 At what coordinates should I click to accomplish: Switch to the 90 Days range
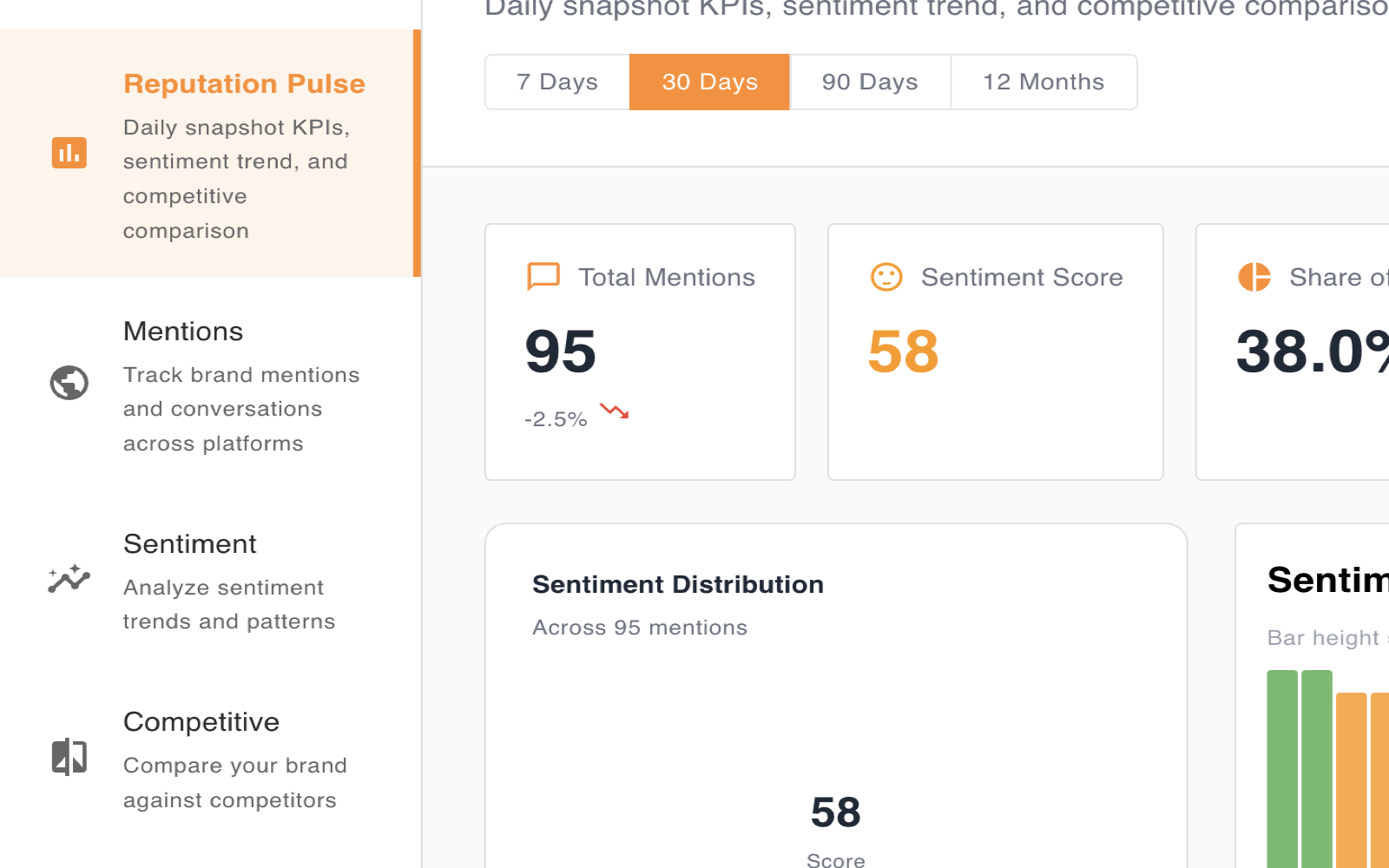coord(870,82)
